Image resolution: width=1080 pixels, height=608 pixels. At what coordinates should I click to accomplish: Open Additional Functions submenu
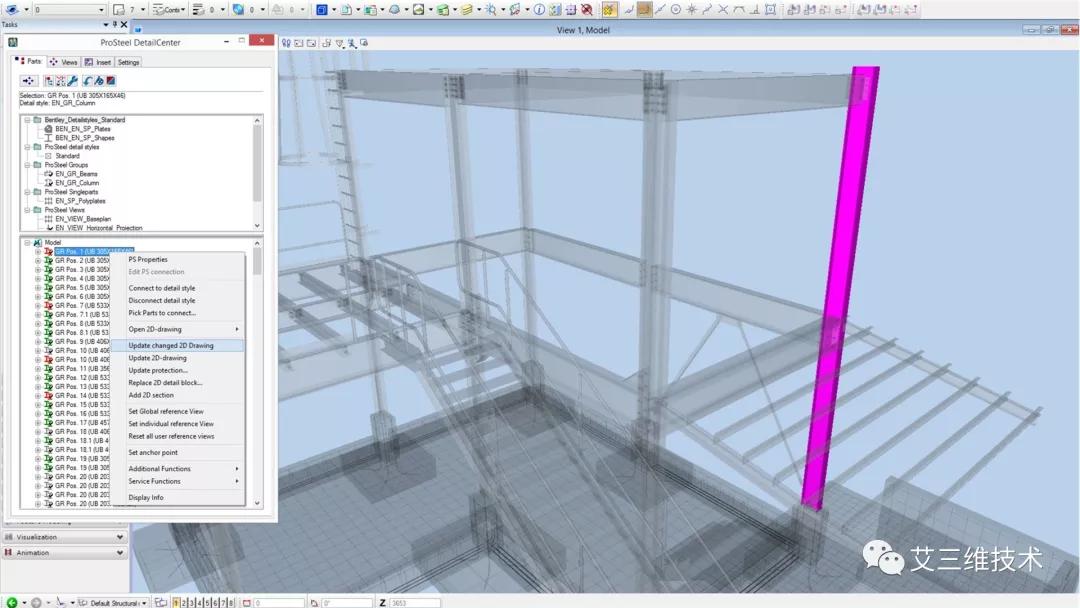coord(176,469)
